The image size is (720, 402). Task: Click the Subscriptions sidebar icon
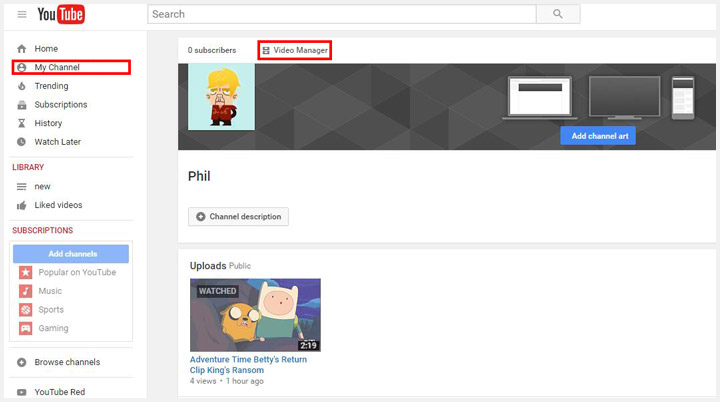click(x=22, y=105)
